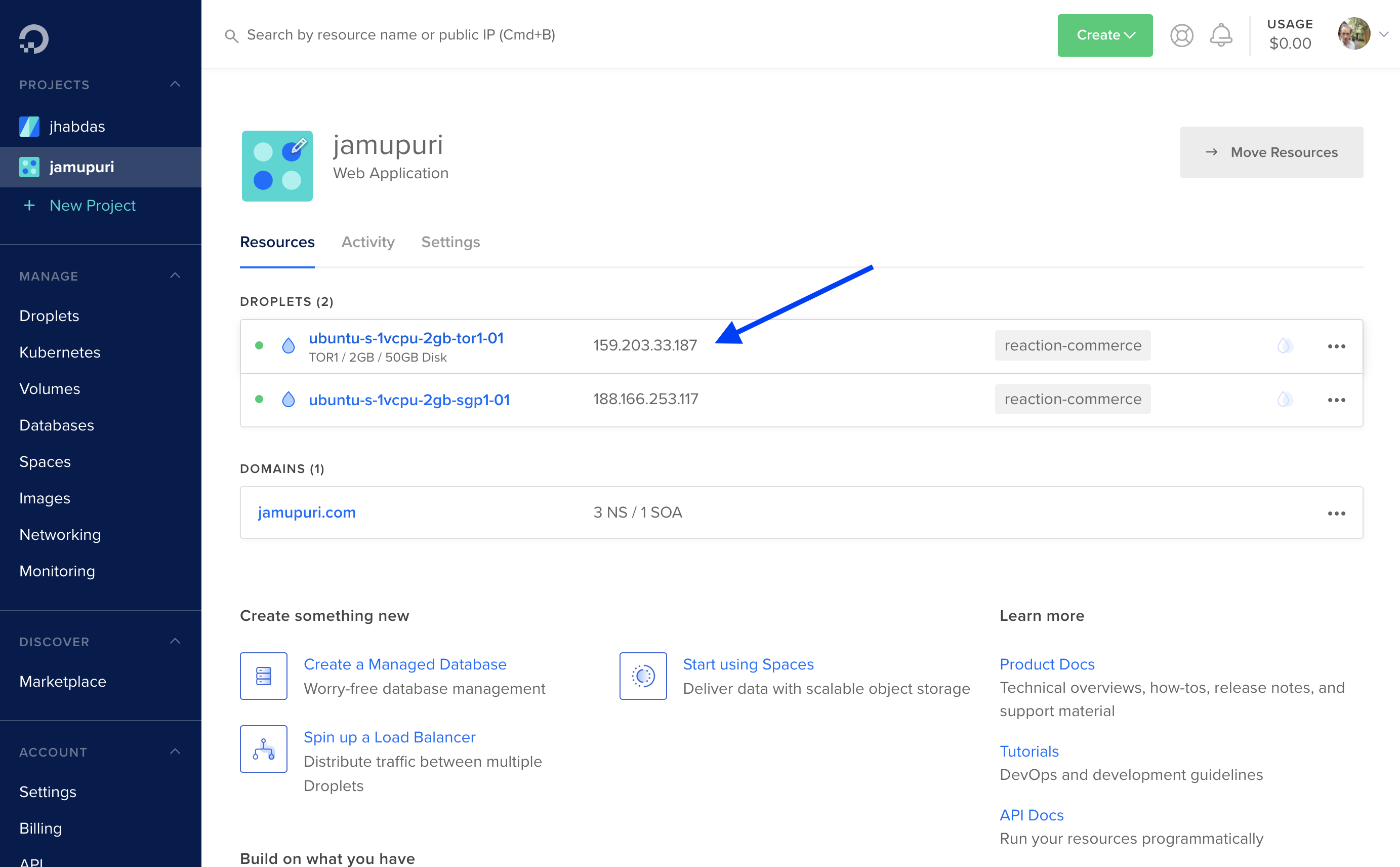This screenshot has width=1400, height=867.
Task: Click IP address 159.203.33.187
Action: click(645, 346)
